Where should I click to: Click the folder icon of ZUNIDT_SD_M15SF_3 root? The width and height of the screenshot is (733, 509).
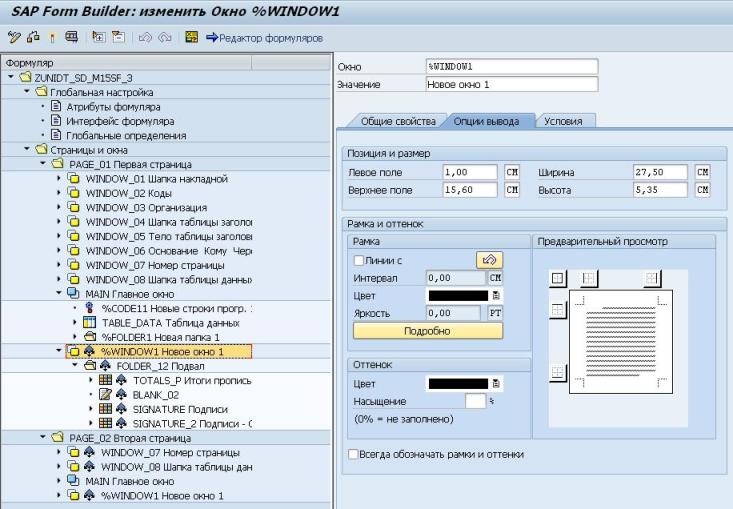26,77
